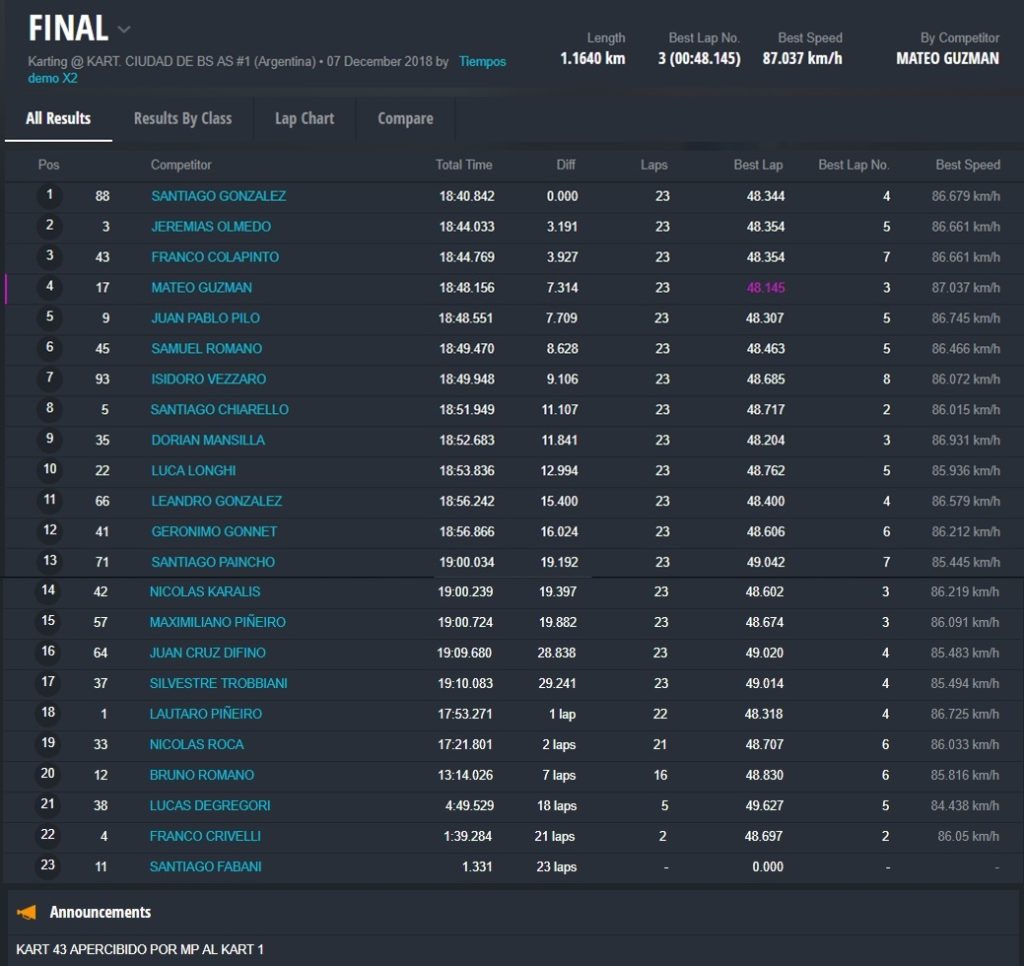Click competitor FRANCO COLAPINTO name
The image size is (1024, 966).
(x=215, y=257)
